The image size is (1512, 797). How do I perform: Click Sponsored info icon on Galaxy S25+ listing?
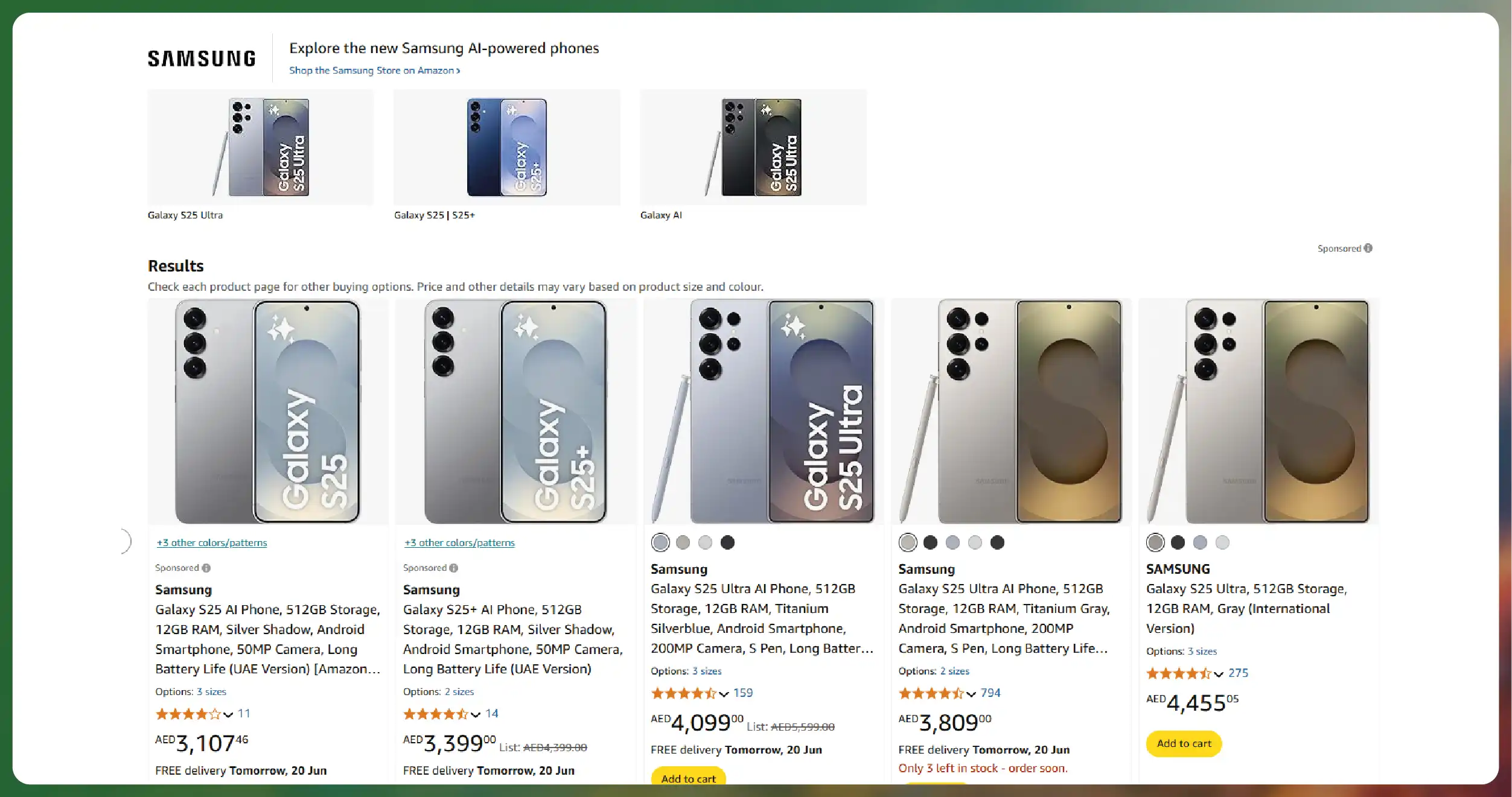(454, 568)
